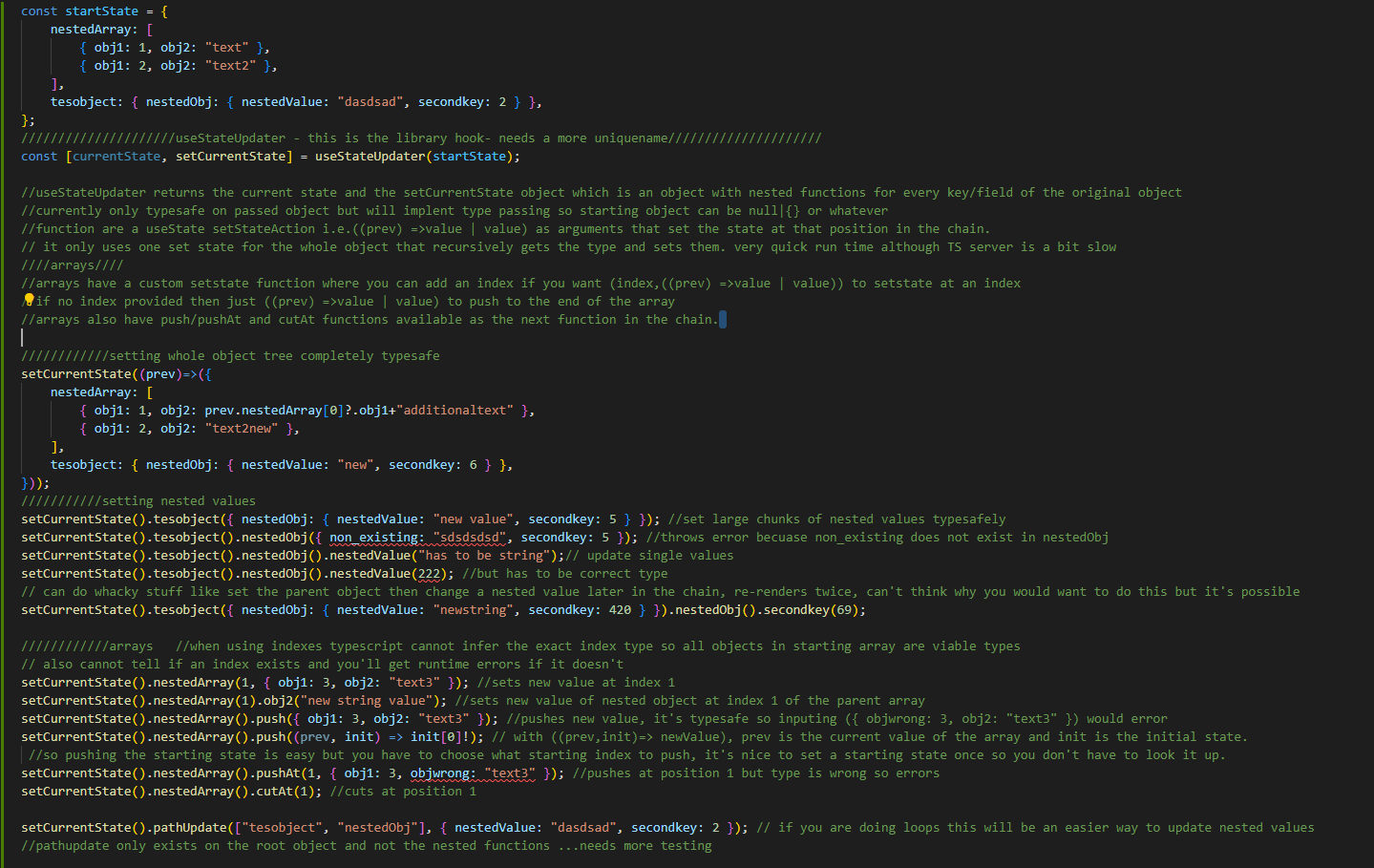Screen dimensions: 1374x868
Task: Click the comment about arrays custom setstate function
Action: click(x=382, y=283)
